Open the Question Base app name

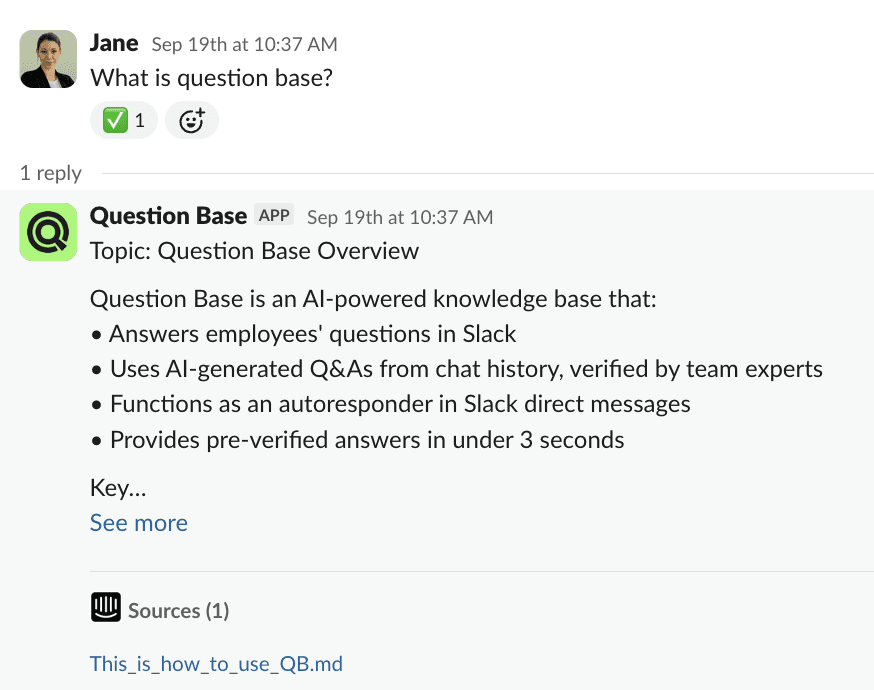pyautogui.click(x=168, y=216)
